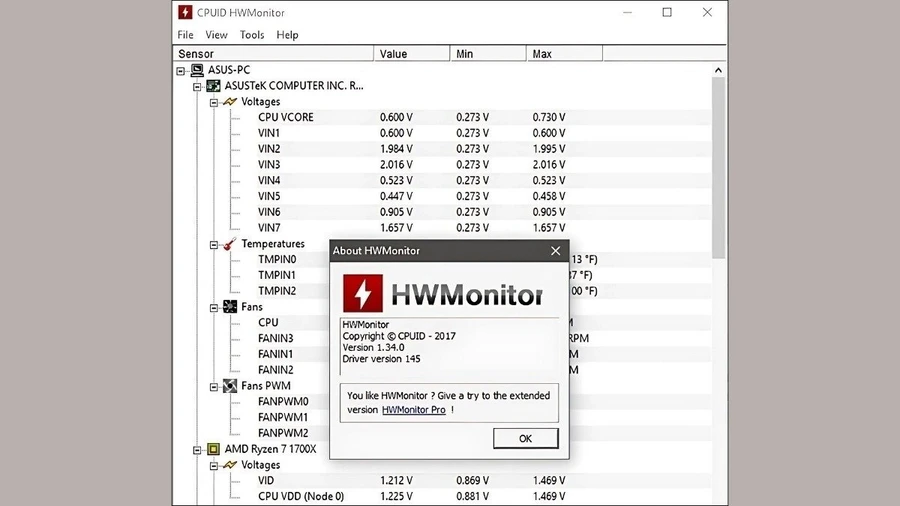This screenshot has height=506, width=900.
Task: Click the Fans PWM category icon
Action: point(230,386)
